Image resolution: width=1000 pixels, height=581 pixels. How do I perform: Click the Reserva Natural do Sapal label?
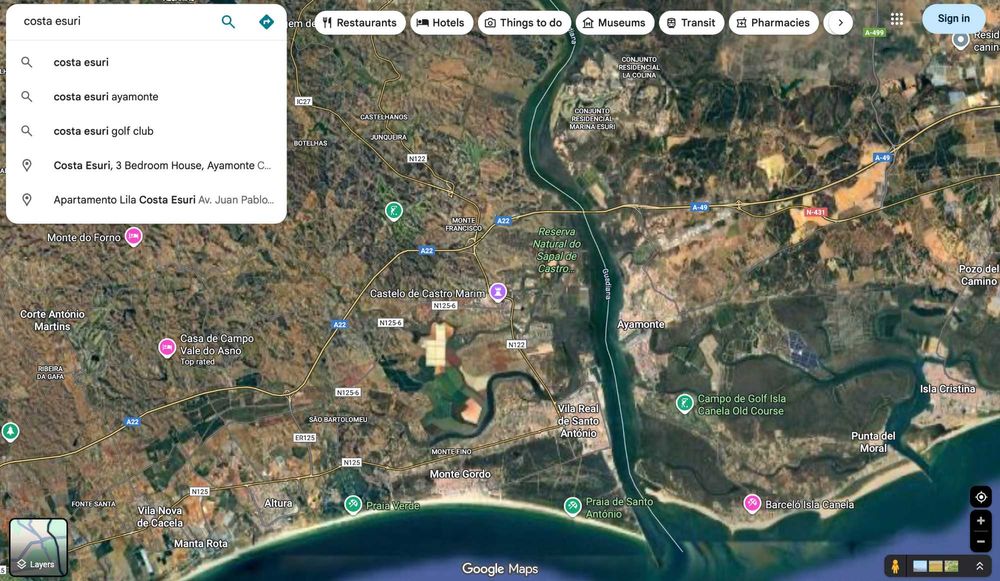pos(557,250)
